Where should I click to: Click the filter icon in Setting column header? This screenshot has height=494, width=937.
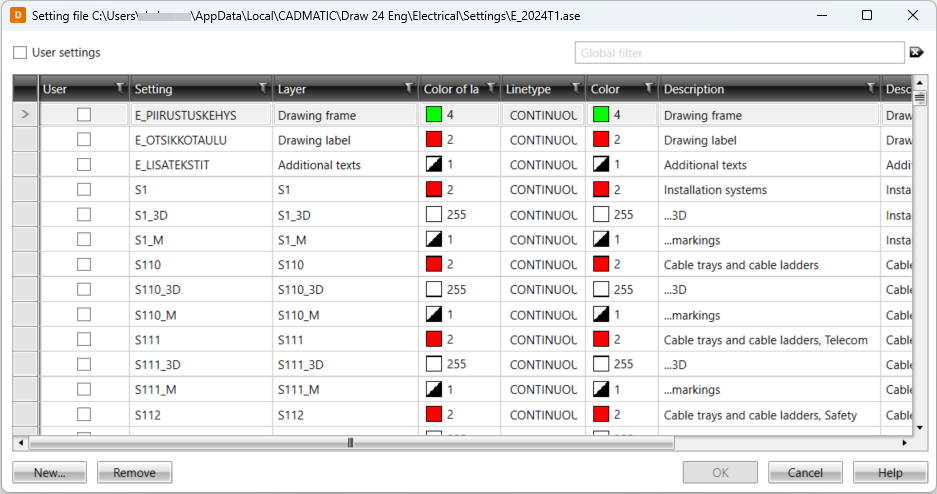tap(263, 88)
